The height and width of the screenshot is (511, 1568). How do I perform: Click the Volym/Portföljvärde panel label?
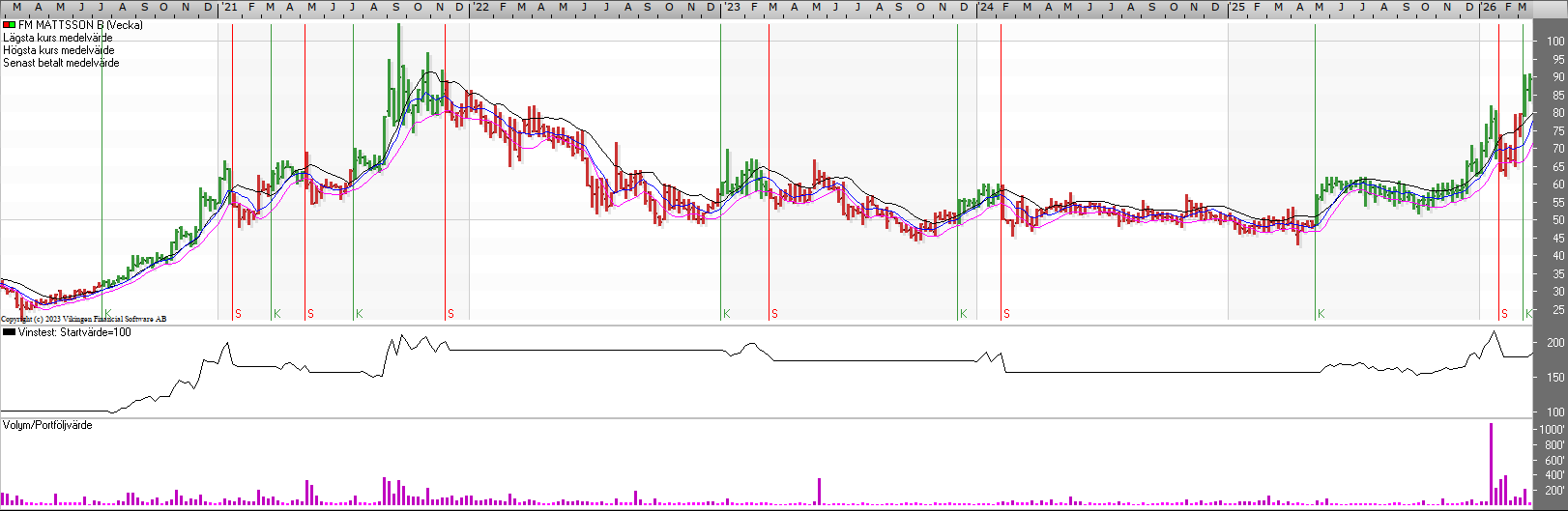pyautogui.click(x=48, y=425)
